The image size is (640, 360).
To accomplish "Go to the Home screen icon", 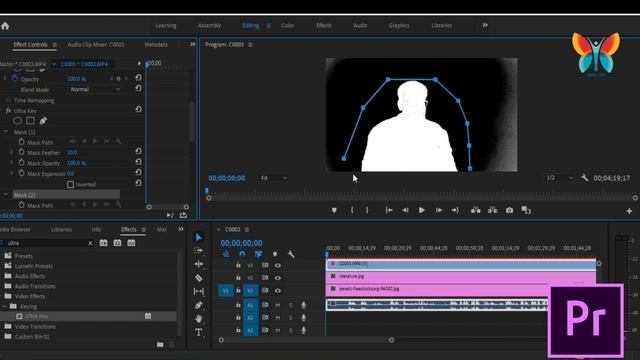I will pos(5,26).
